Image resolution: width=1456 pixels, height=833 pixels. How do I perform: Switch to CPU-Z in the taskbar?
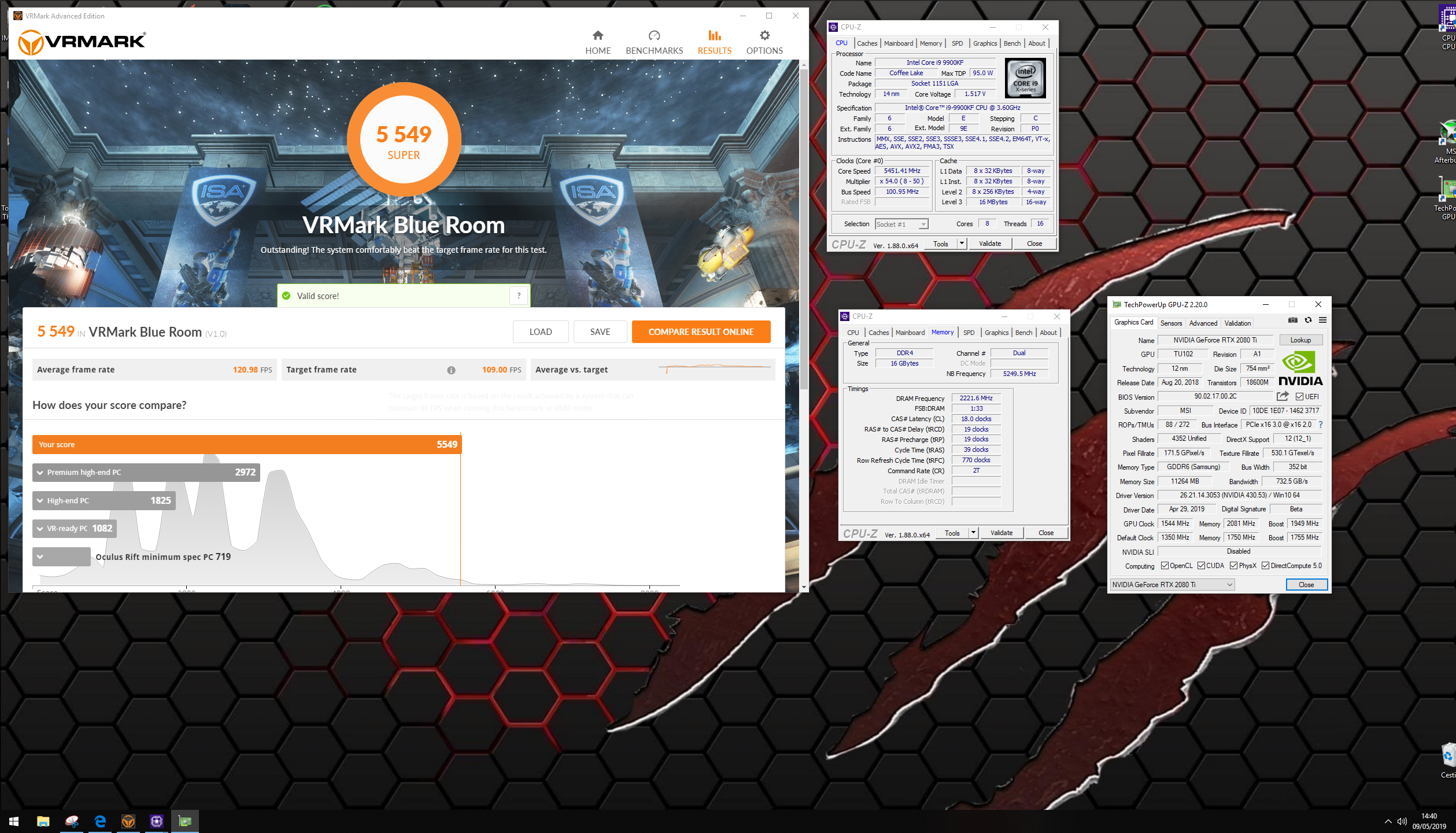pos(157,821)
